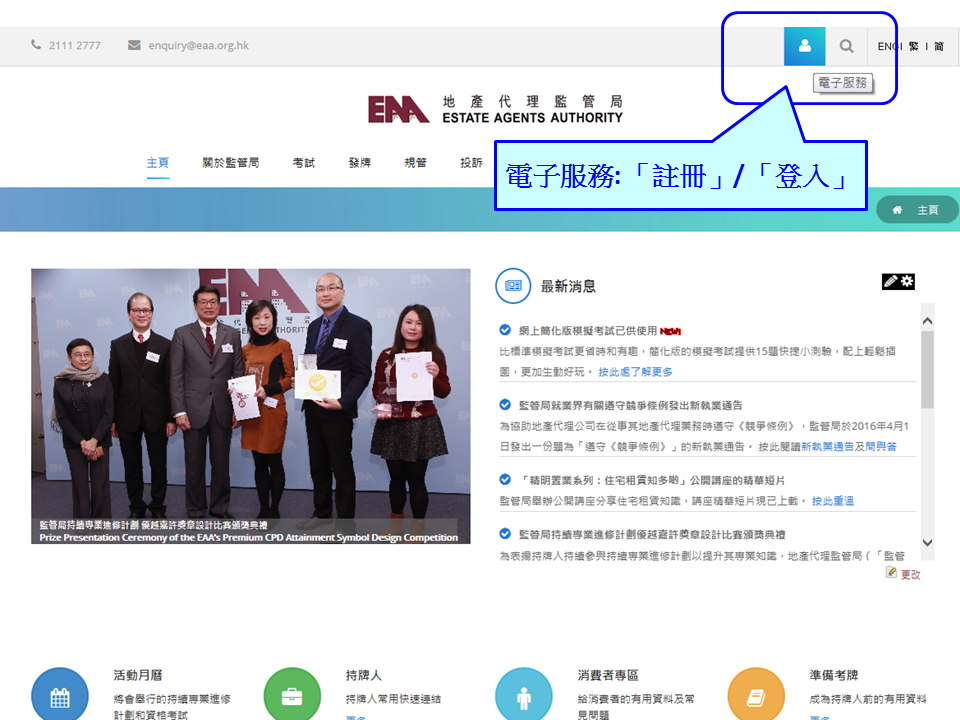Click the pencil edit icon above news

(x=890, y=282)
